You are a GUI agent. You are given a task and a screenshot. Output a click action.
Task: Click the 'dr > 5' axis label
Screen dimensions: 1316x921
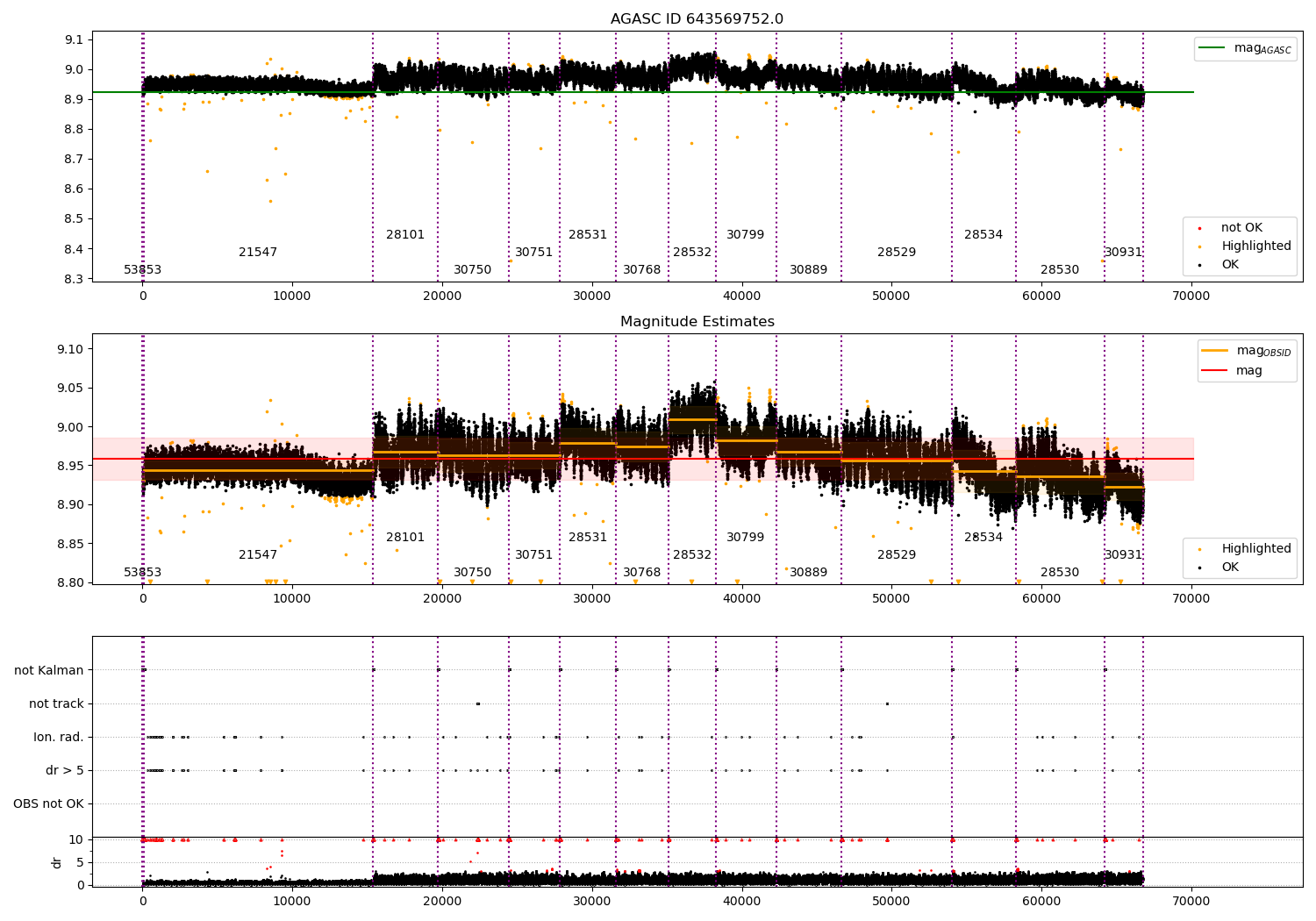[65, 771]
